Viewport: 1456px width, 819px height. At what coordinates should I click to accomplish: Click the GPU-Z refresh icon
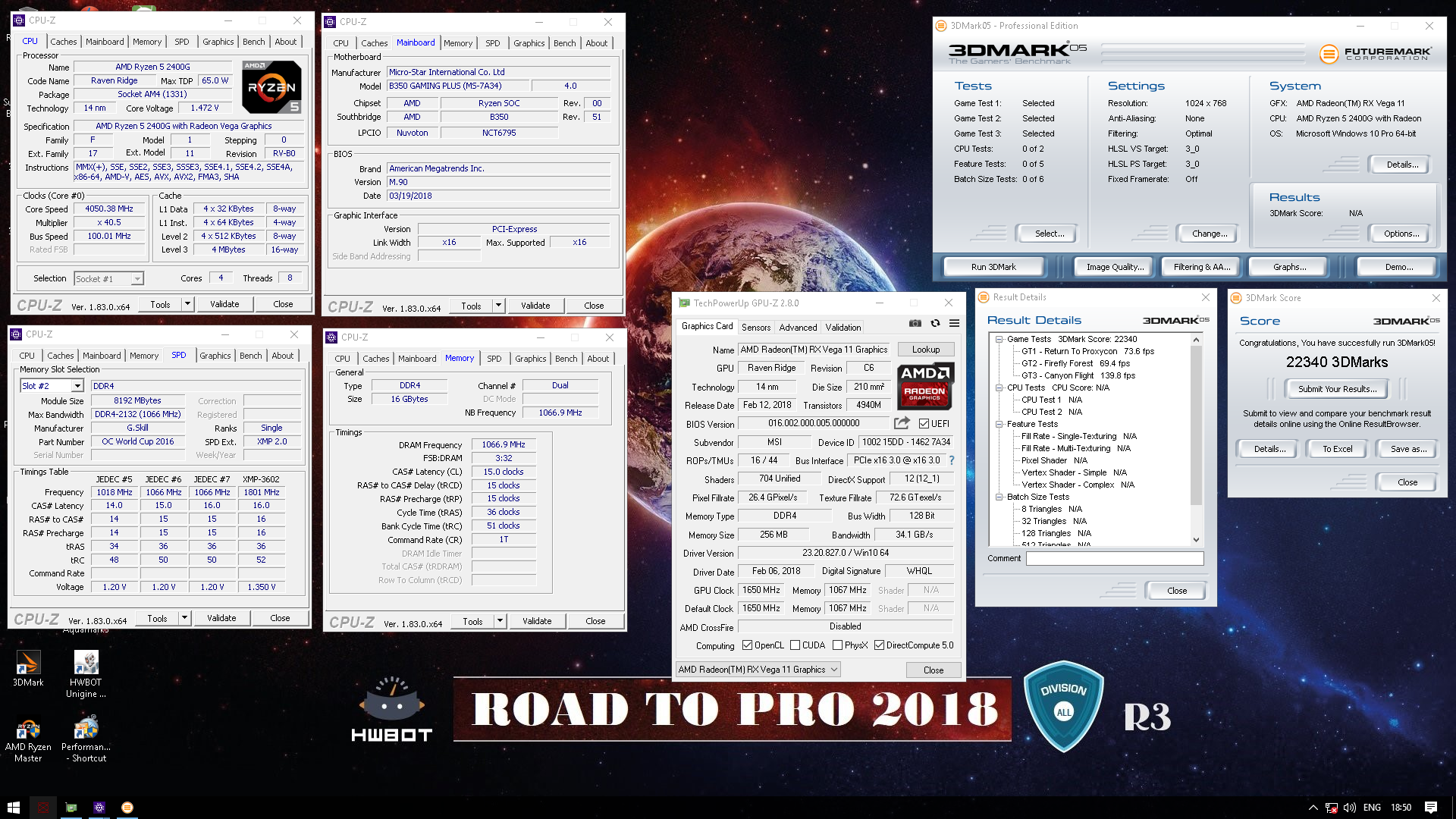[935, 323]
